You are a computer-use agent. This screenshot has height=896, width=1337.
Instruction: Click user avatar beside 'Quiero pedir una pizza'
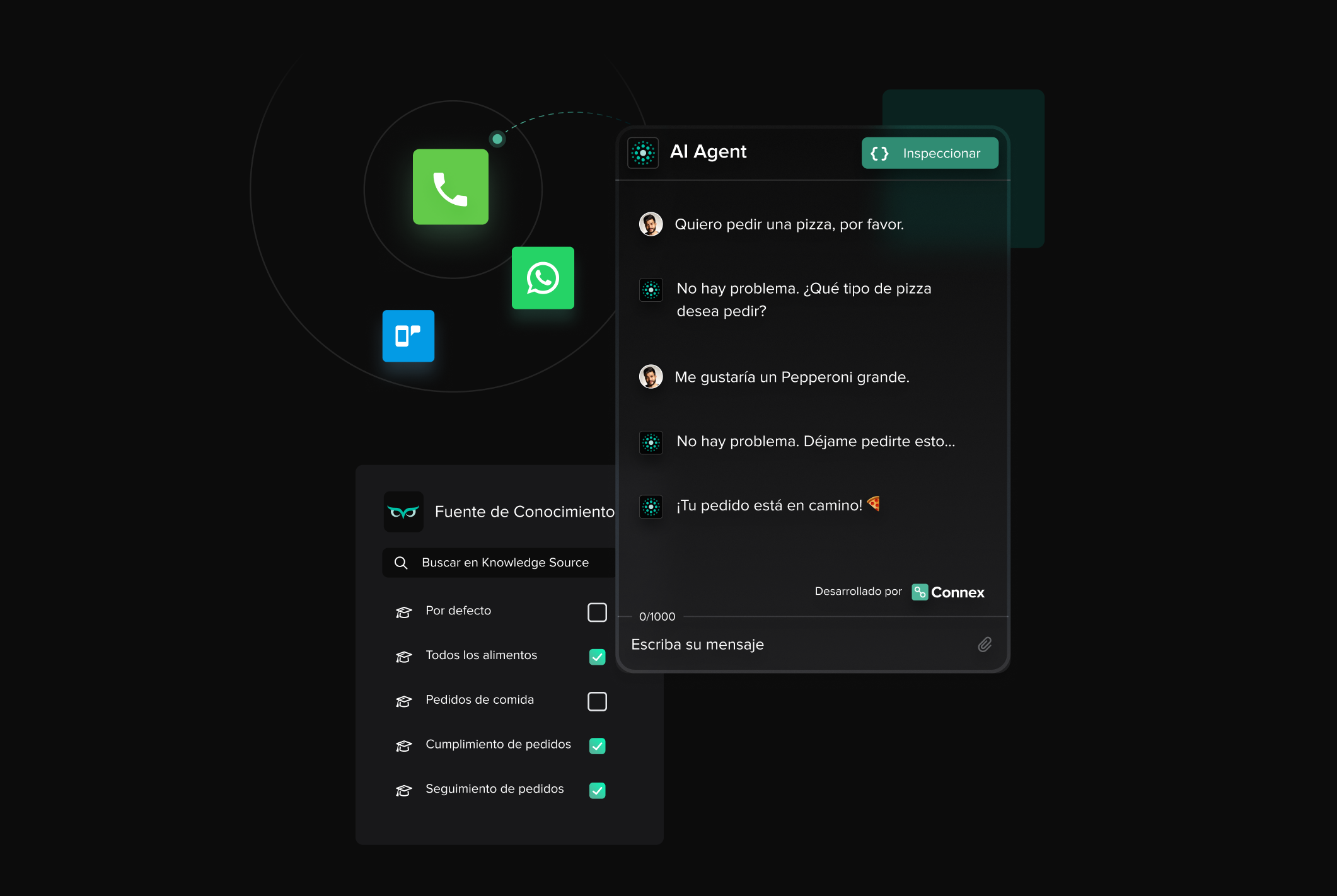click(651, 224)
